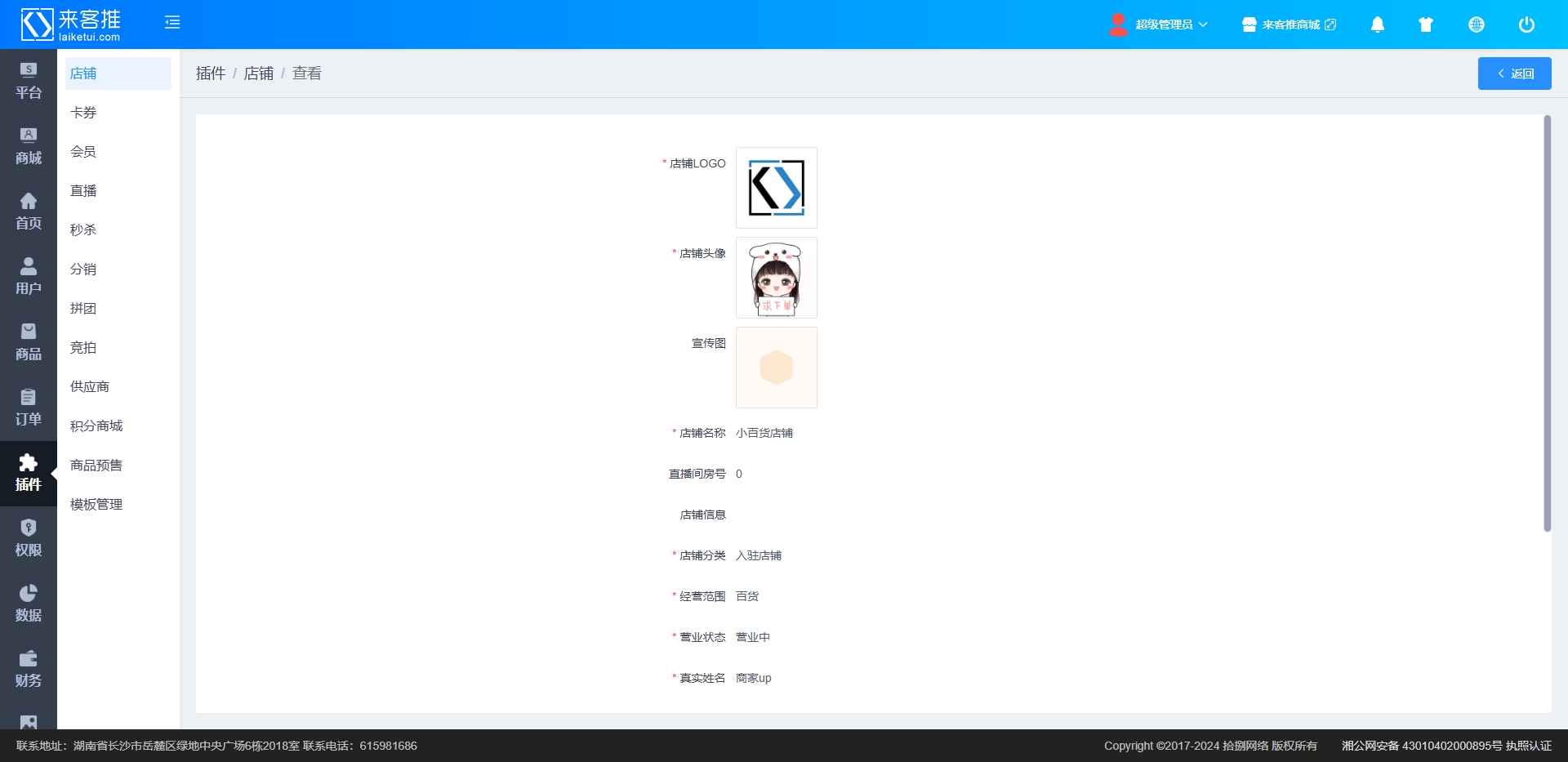Open the 来客推商城 external store link
Viewport: 1568px width, 762px height.
click(x=1290, y=25)
